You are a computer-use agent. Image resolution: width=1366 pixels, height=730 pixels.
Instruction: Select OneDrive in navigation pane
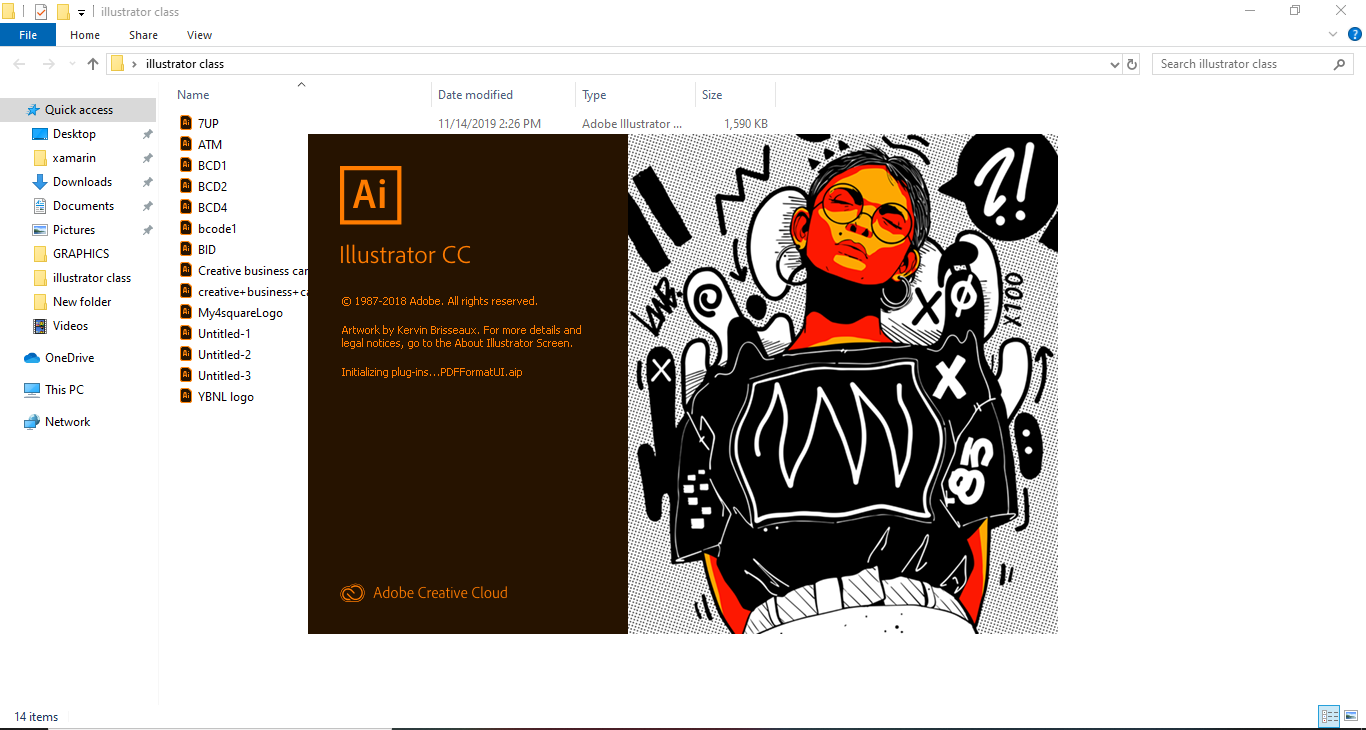tap(69, 358)
